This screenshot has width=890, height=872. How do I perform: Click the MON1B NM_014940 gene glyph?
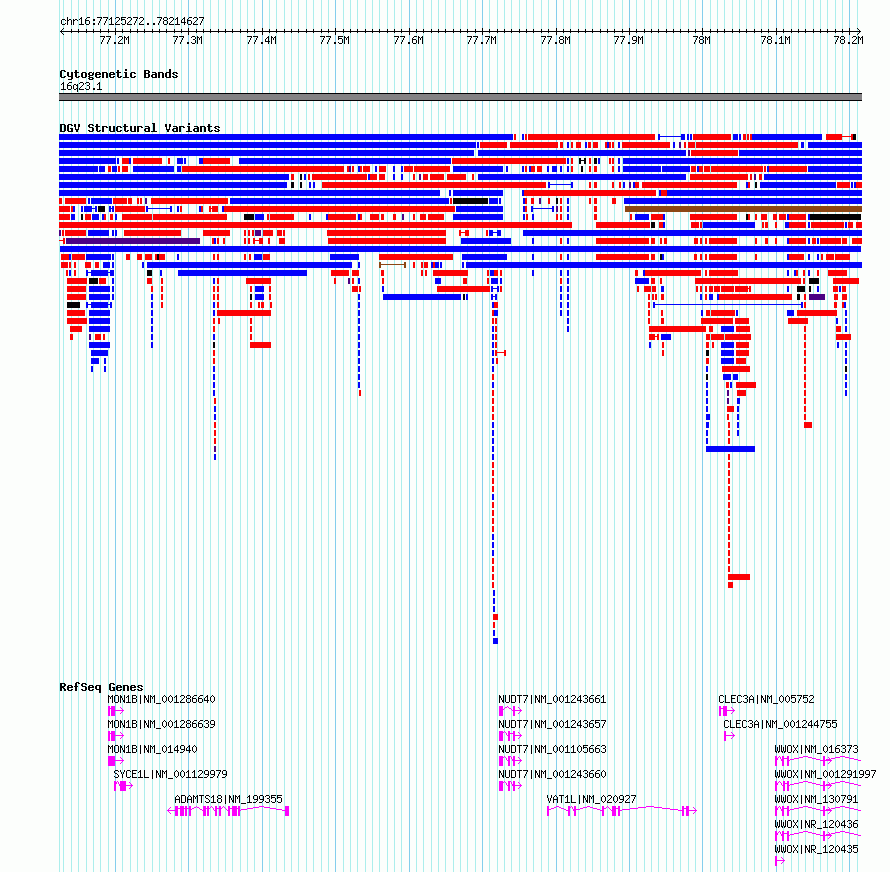tap(116, 761)
